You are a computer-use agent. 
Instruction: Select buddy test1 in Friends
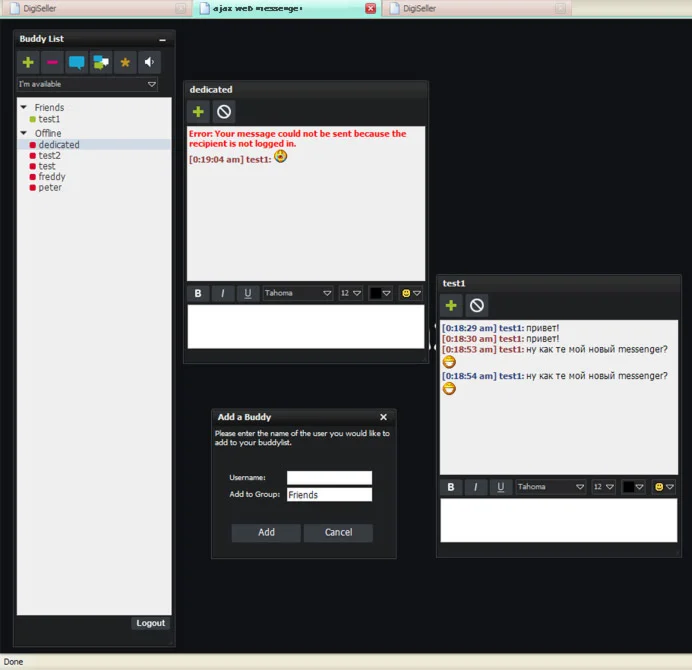tap(49, 119)
